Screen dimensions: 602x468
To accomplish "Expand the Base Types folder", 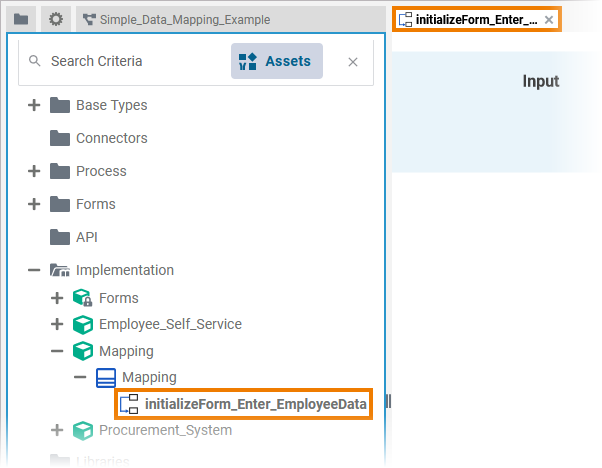I will [34, 105].
